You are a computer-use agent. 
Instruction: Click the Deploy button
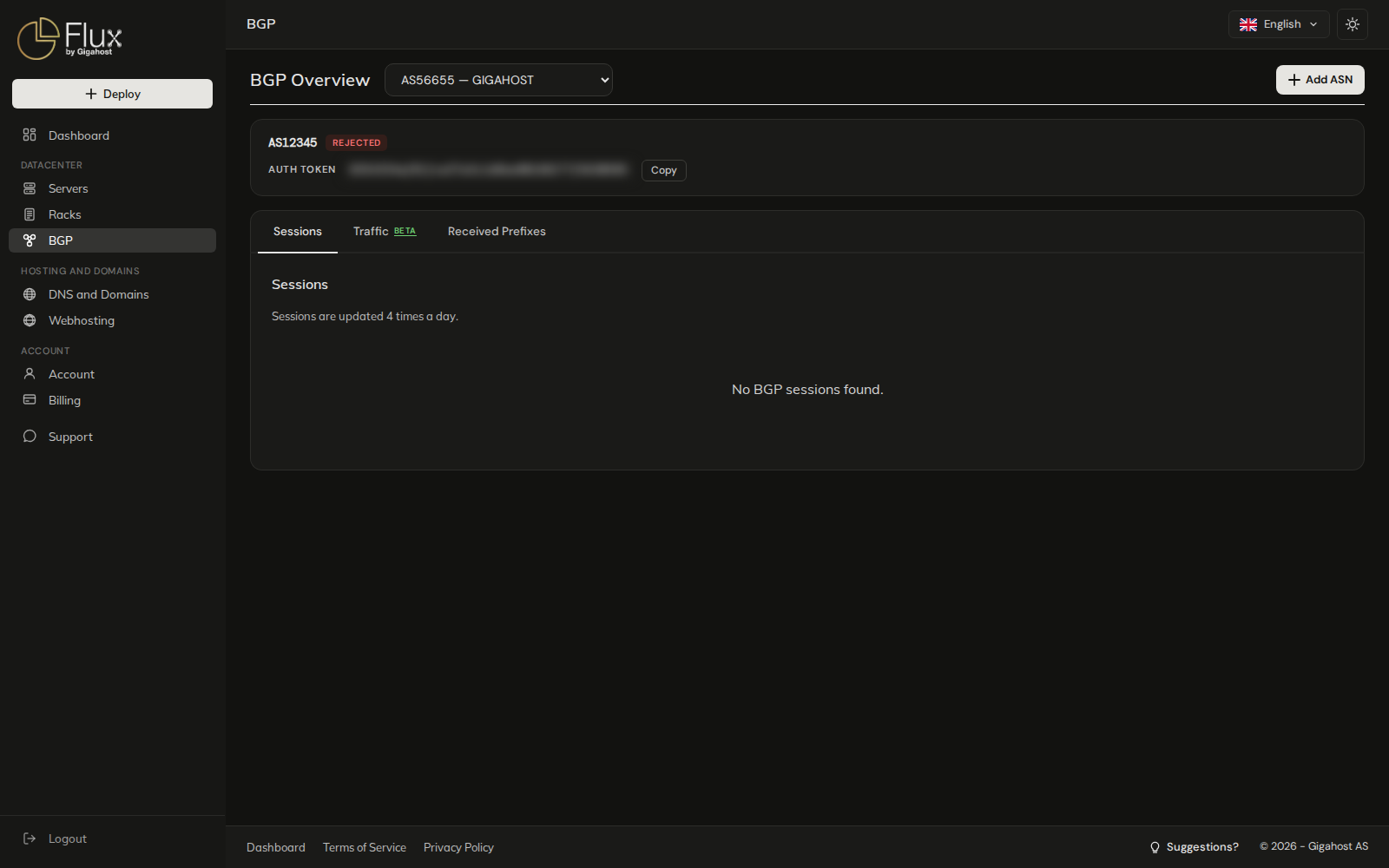(112, 94)
